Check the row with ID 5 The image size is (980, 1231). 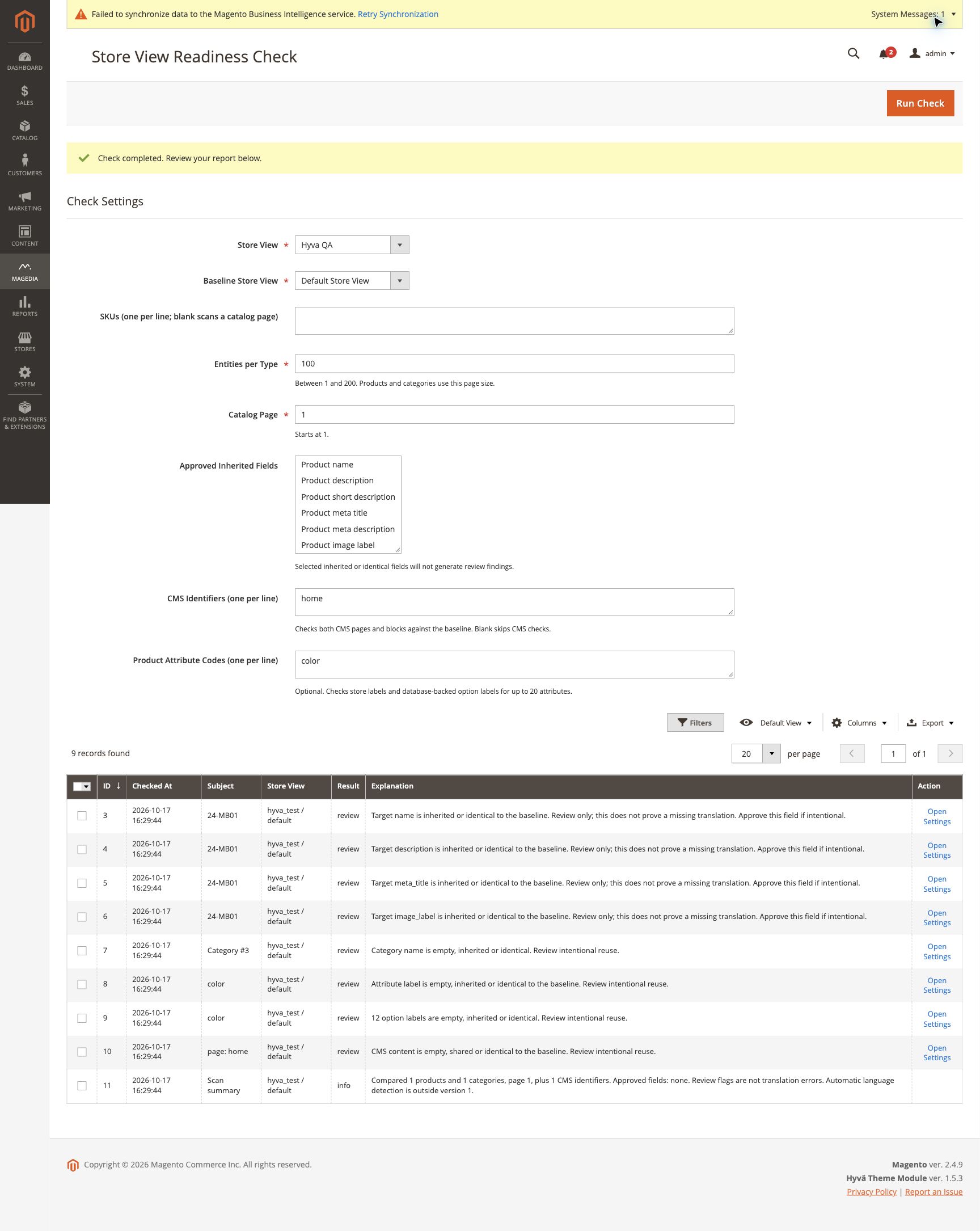[82, 883]
